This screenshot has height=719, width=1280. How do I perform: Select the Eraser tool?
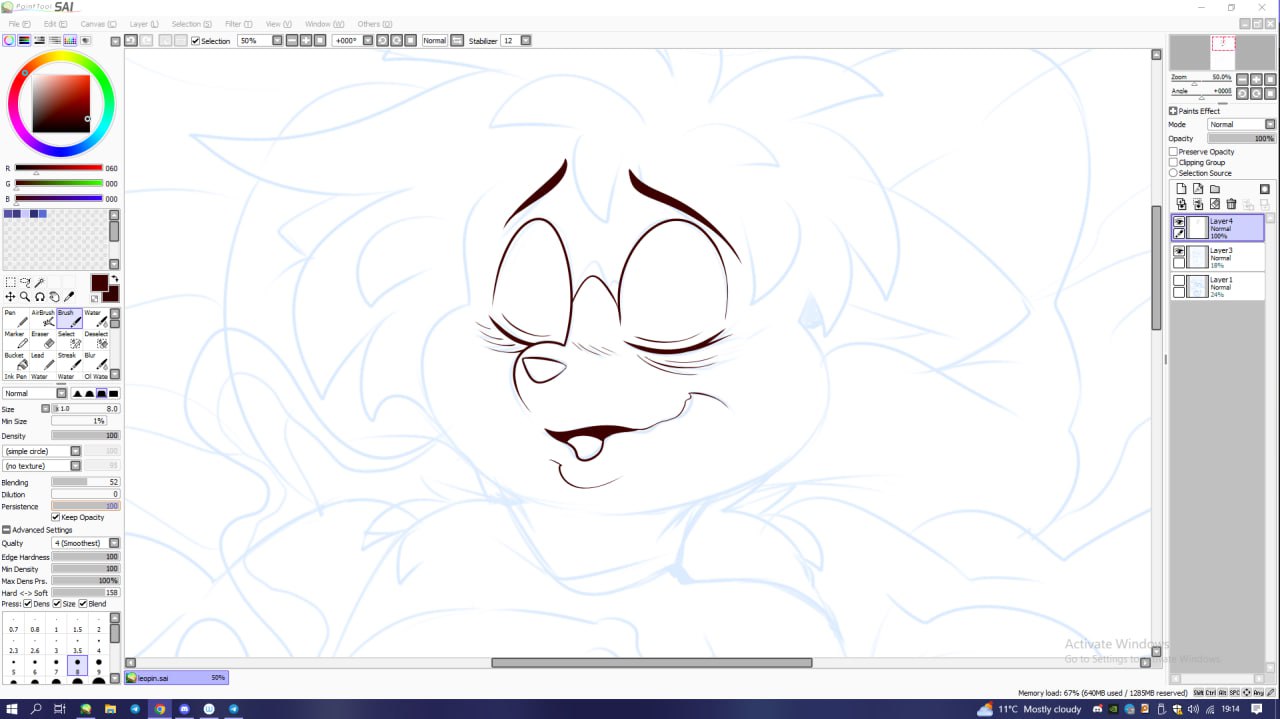click(x=48, y=341)
